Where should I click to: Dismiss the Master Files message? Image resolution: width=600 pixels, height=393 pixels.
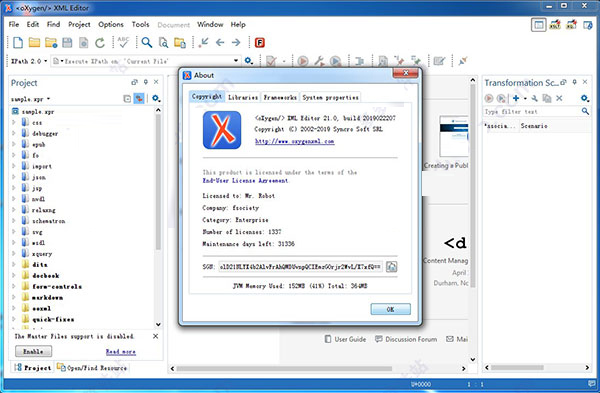coord(155,336)
